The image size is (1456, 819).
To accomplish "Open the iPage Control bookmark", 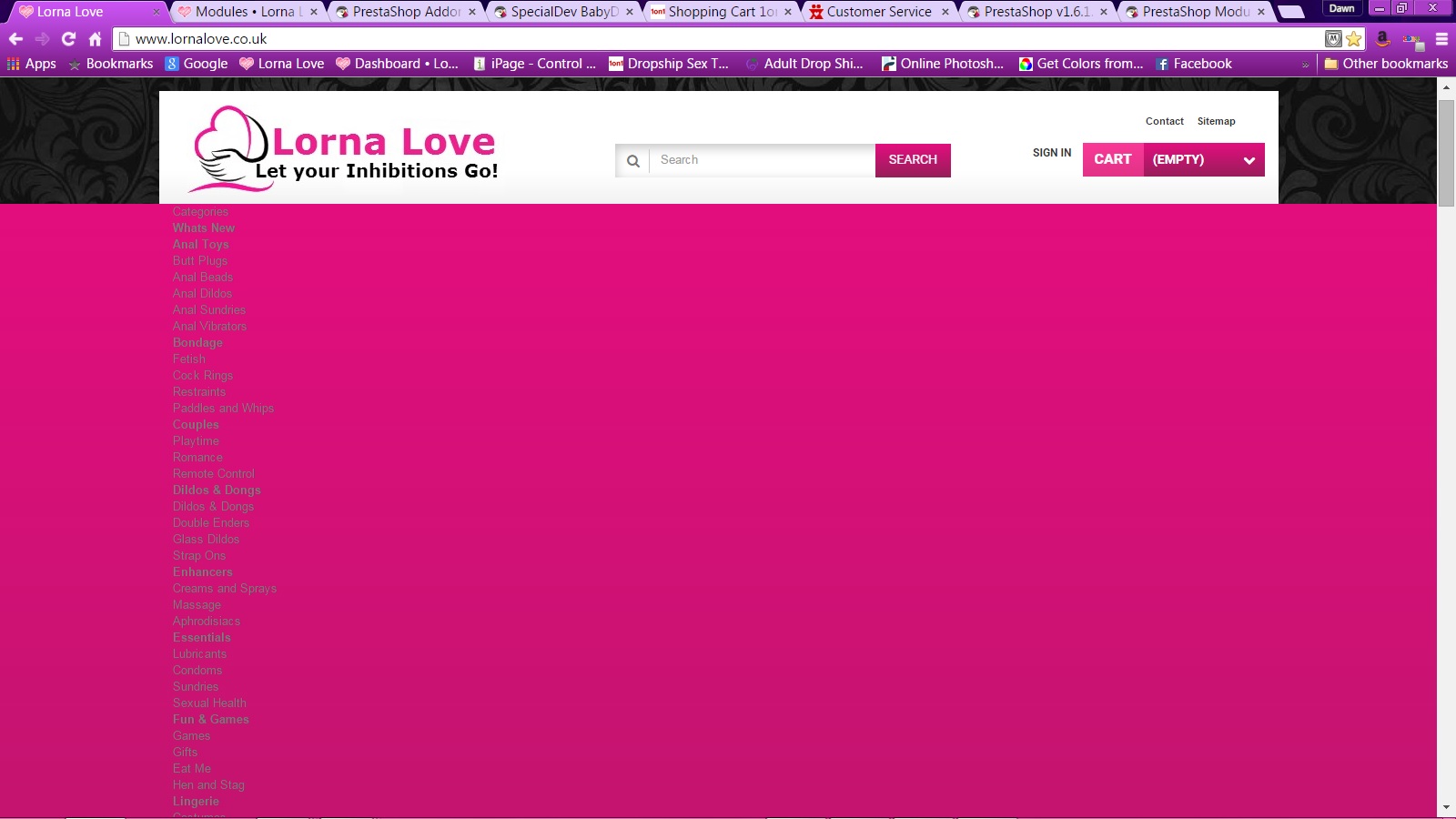I will [x=535, y=64].
